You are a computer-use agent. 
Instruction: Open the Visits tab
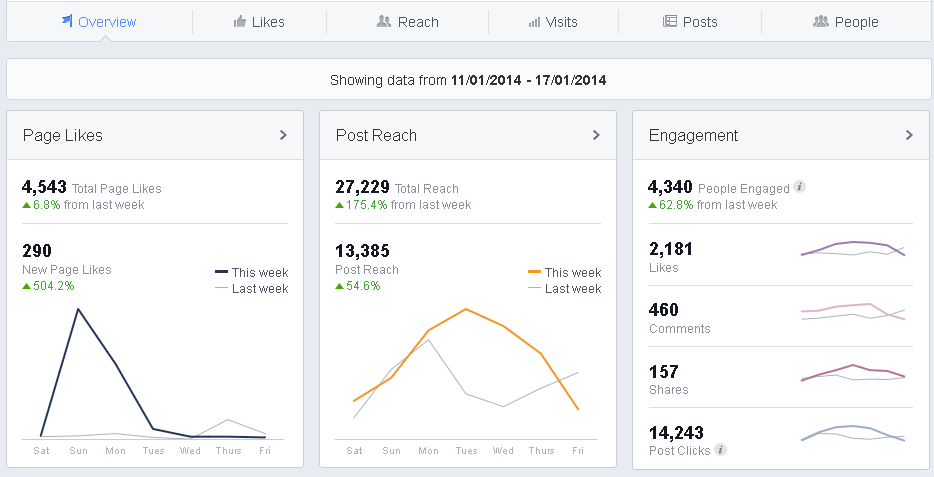tap(553, 22)
